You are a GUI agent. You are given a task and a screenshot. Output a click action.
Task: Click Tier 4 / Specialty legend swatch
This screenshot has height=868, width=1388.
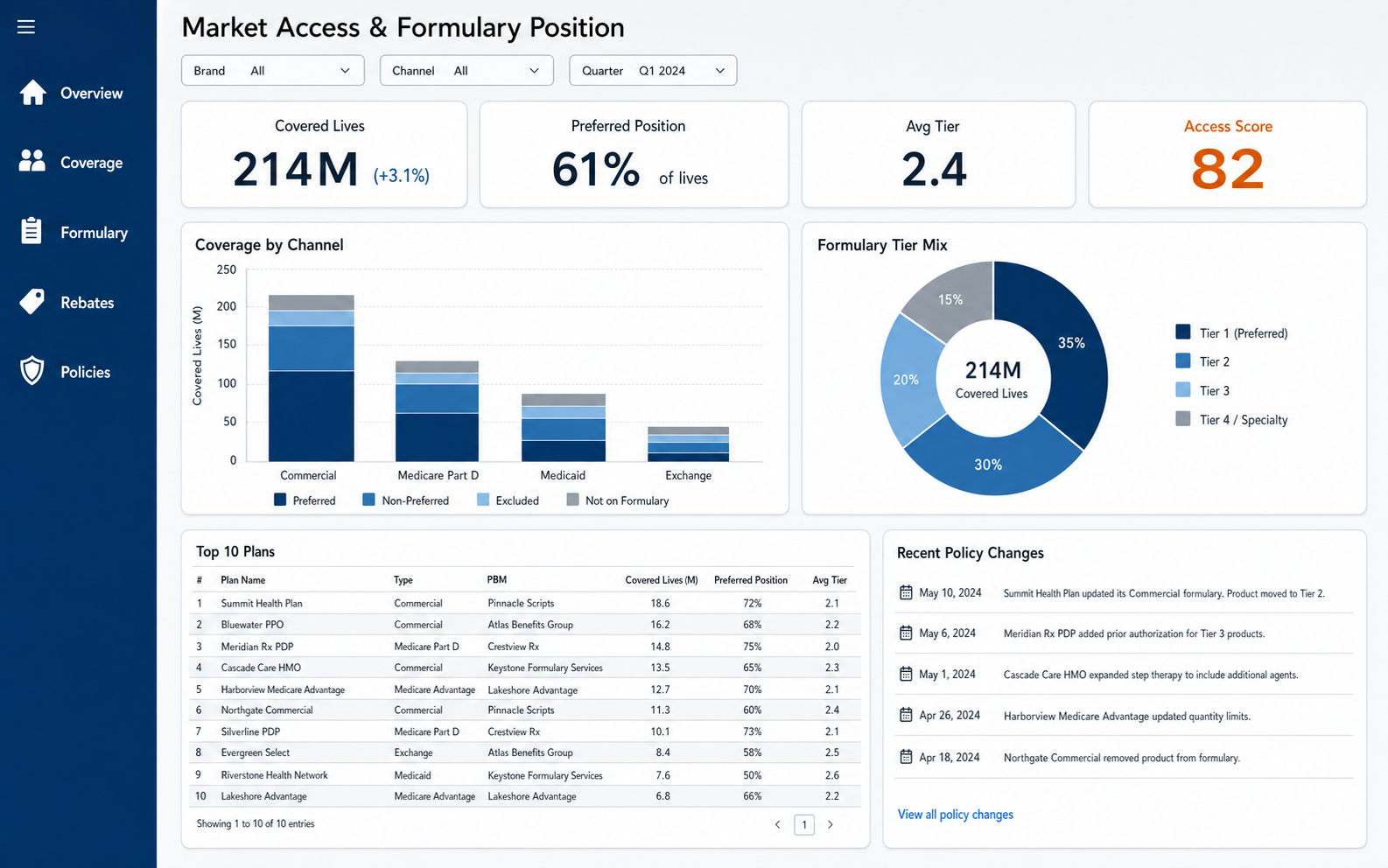coord(1183,418)
